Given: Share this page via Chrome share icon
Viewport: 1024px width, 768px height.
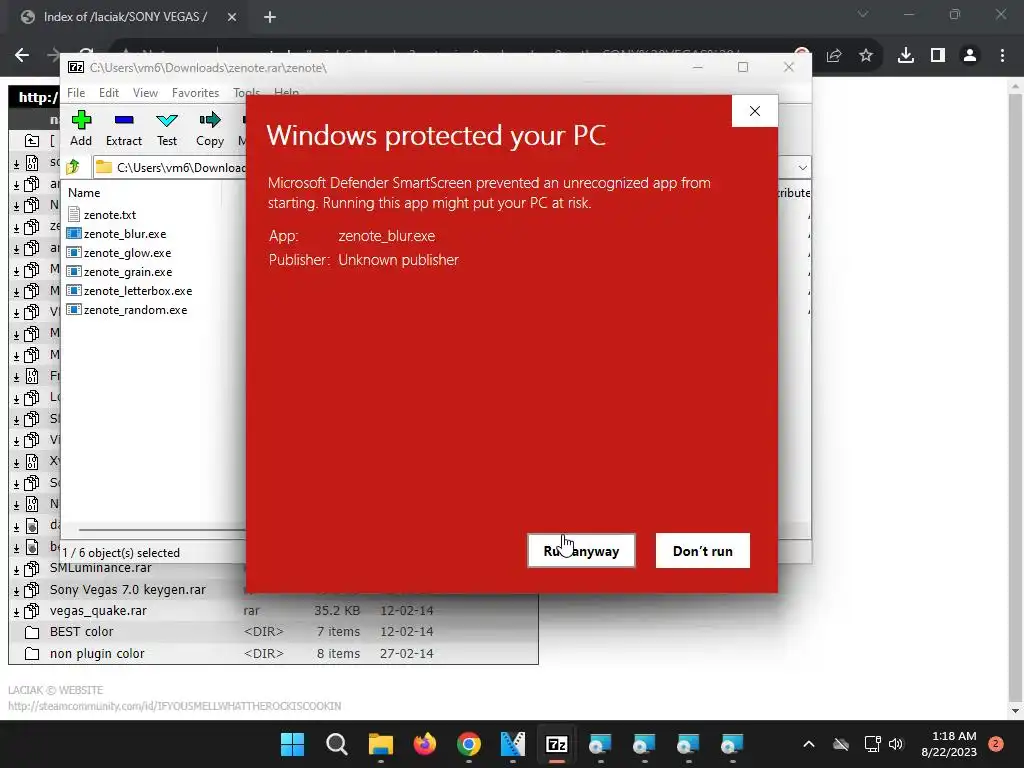Looking at the screenshot, I should click(x=834, y=56).
